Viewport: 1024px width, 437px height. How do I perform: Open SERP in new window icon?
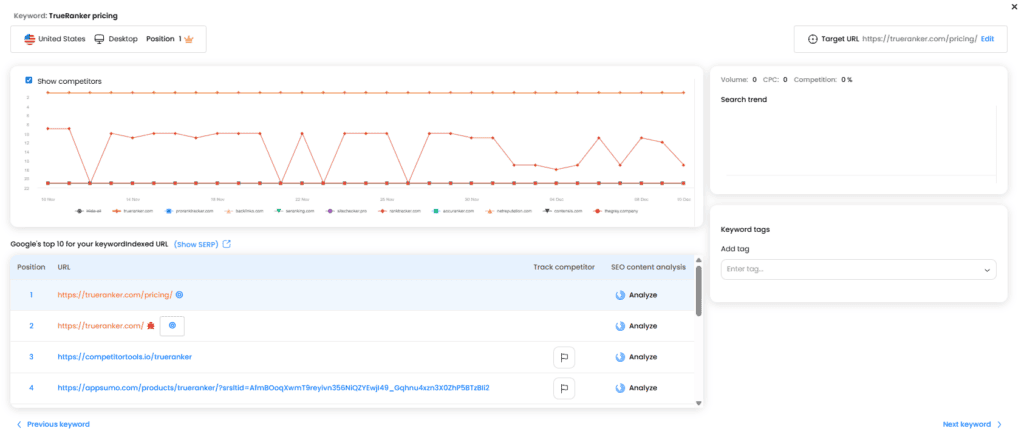pos(227,244)
